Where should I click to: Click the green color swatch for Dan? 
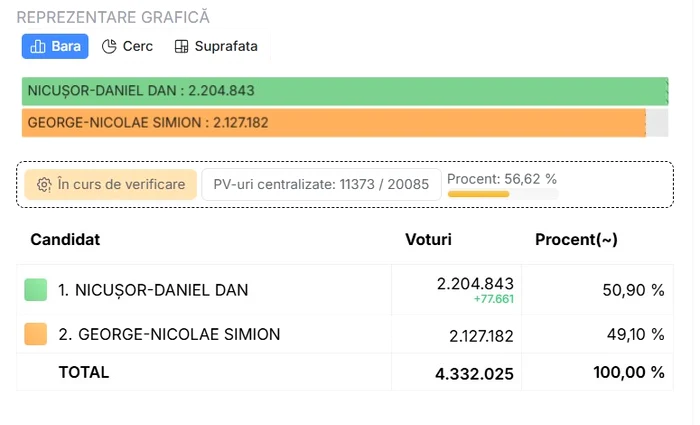coord(36,290)
